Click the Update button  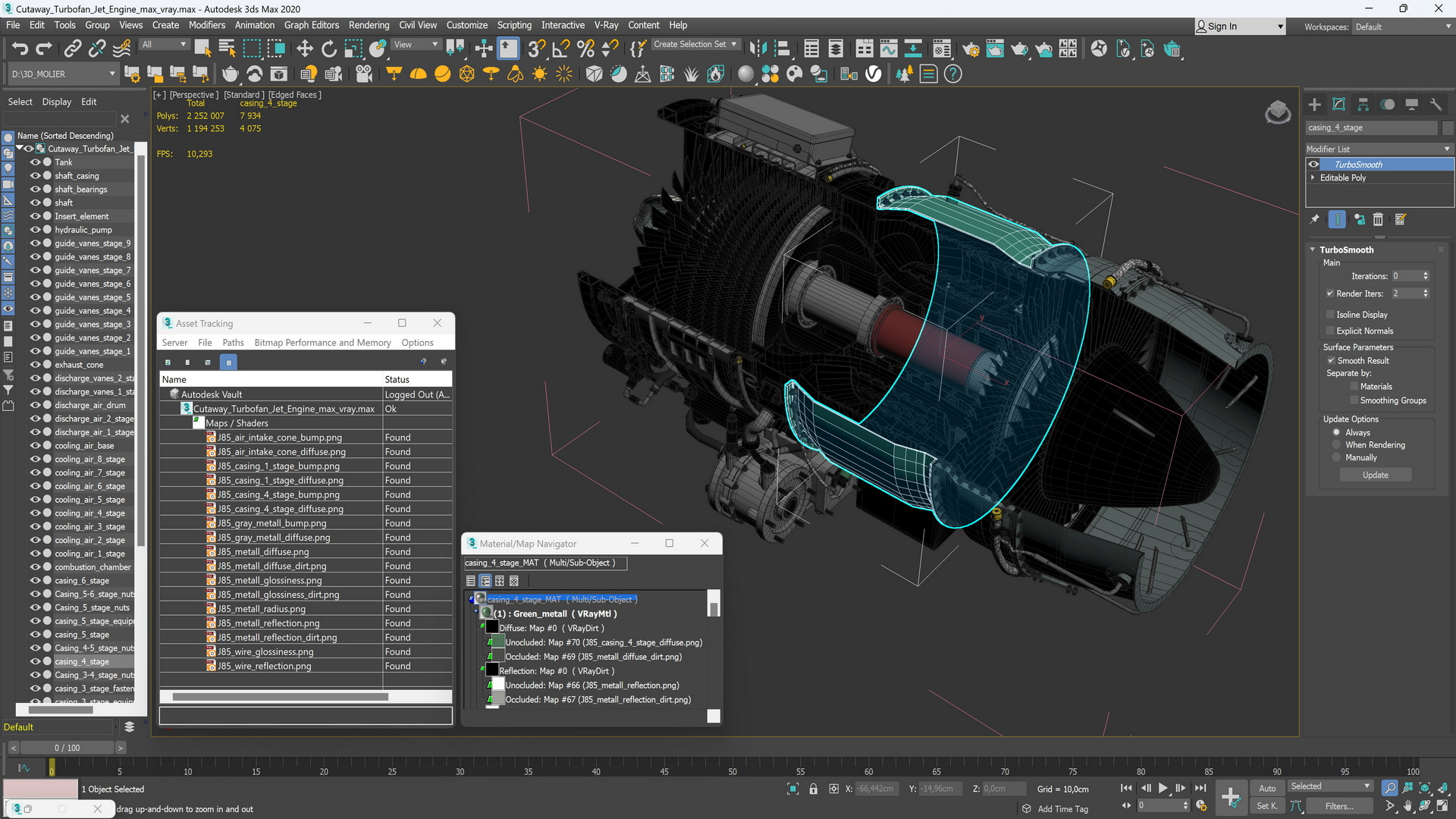[1375, 475]
